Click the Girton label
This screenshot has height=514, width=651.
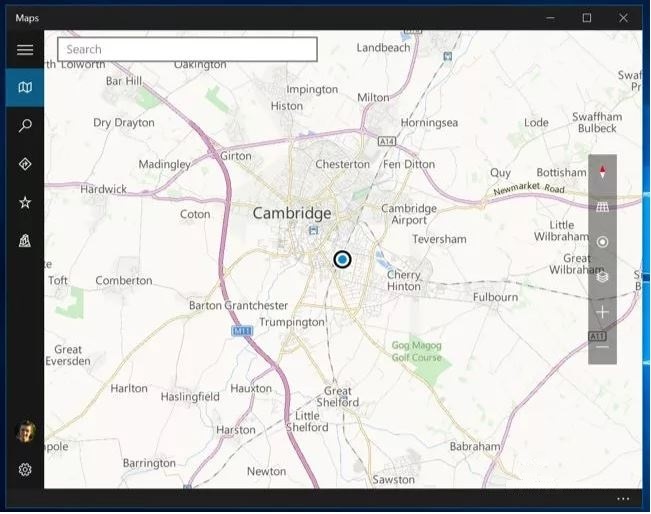pos(236,156)
